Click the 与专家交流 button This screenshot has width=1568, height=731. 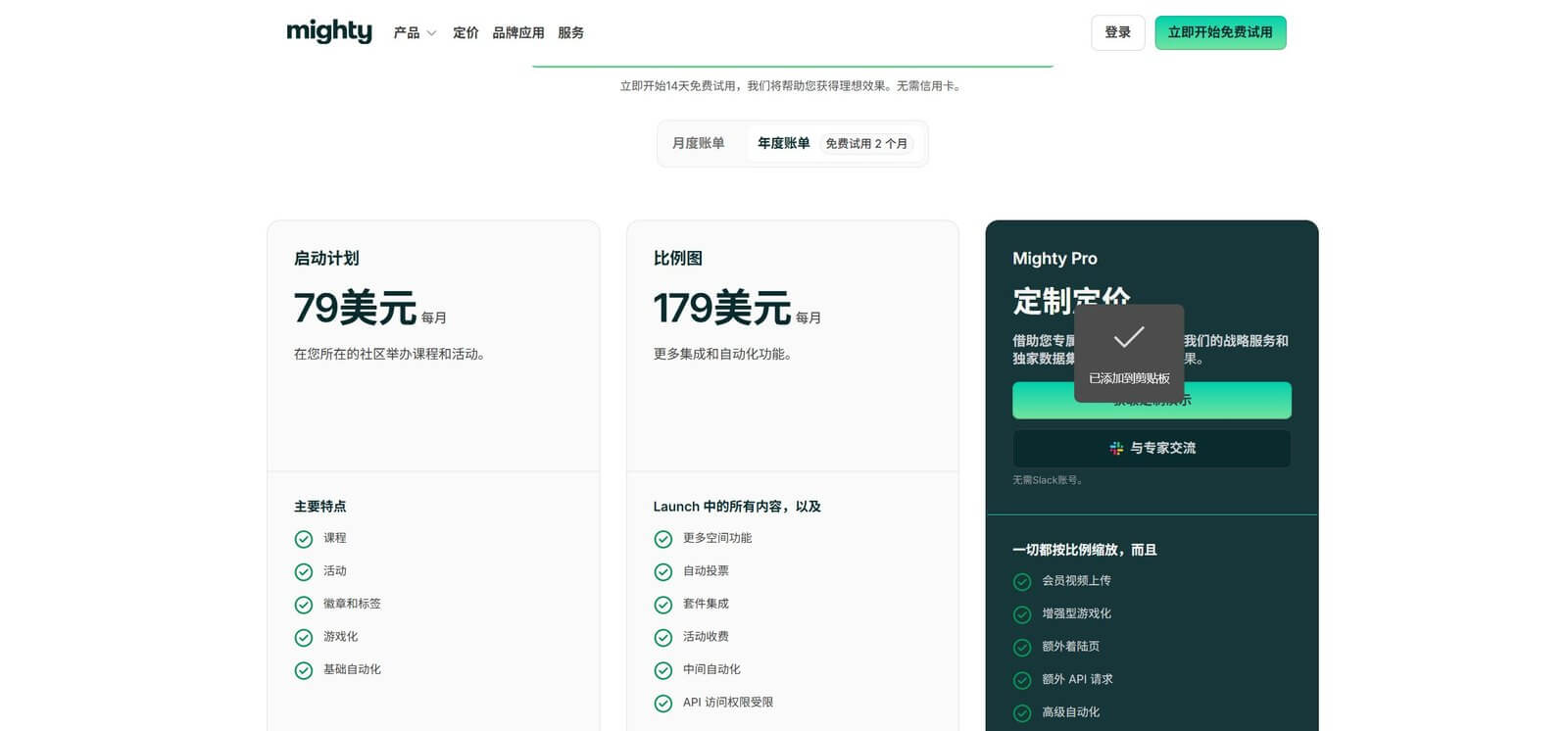[1151, 448]
